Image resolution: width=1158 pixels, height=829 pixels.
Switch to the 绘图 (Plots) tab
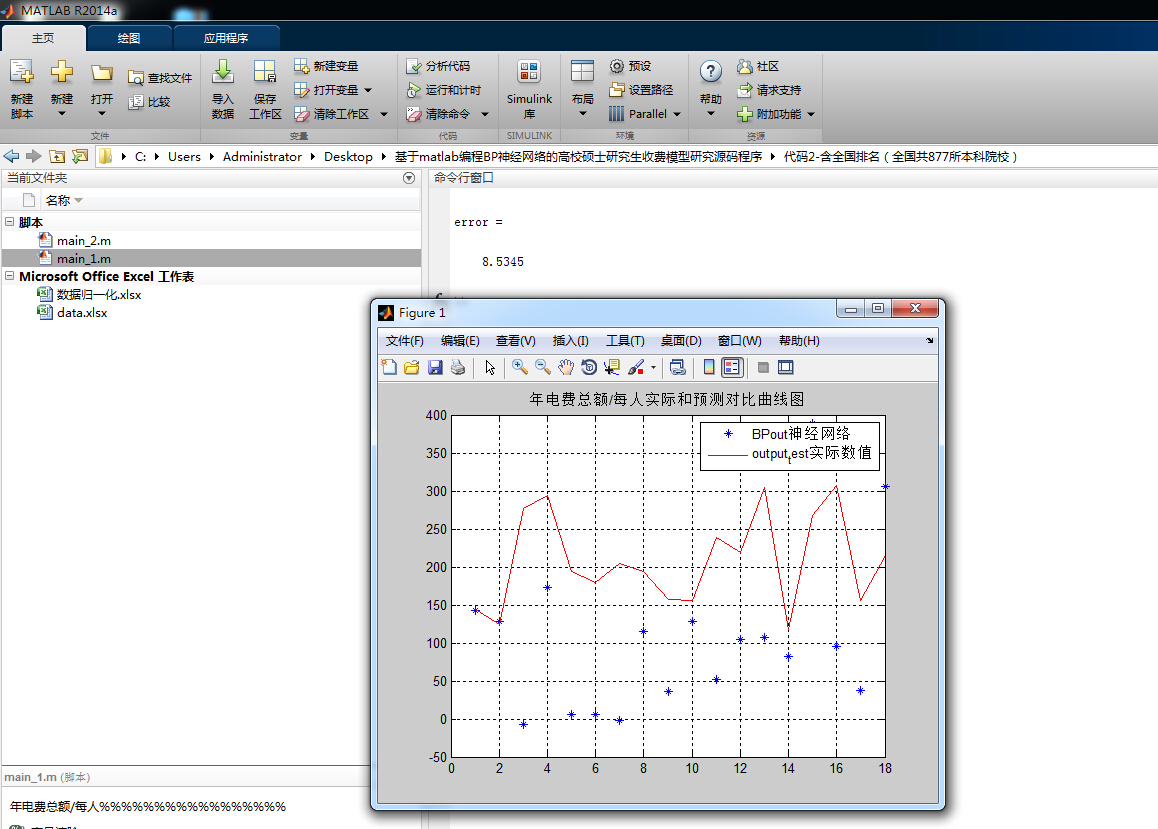[129, 38]
